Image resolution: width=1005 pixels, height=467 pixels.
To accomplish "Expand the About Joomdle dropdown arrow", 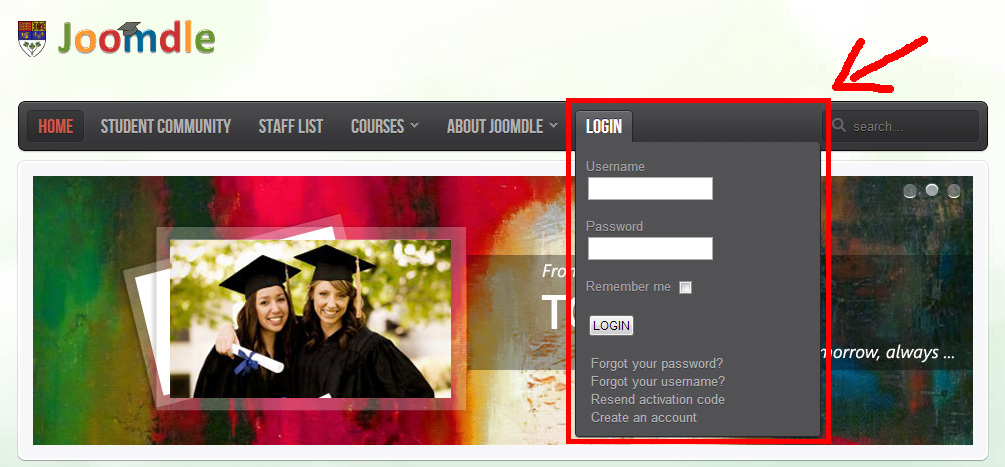I will coord(552,126).
